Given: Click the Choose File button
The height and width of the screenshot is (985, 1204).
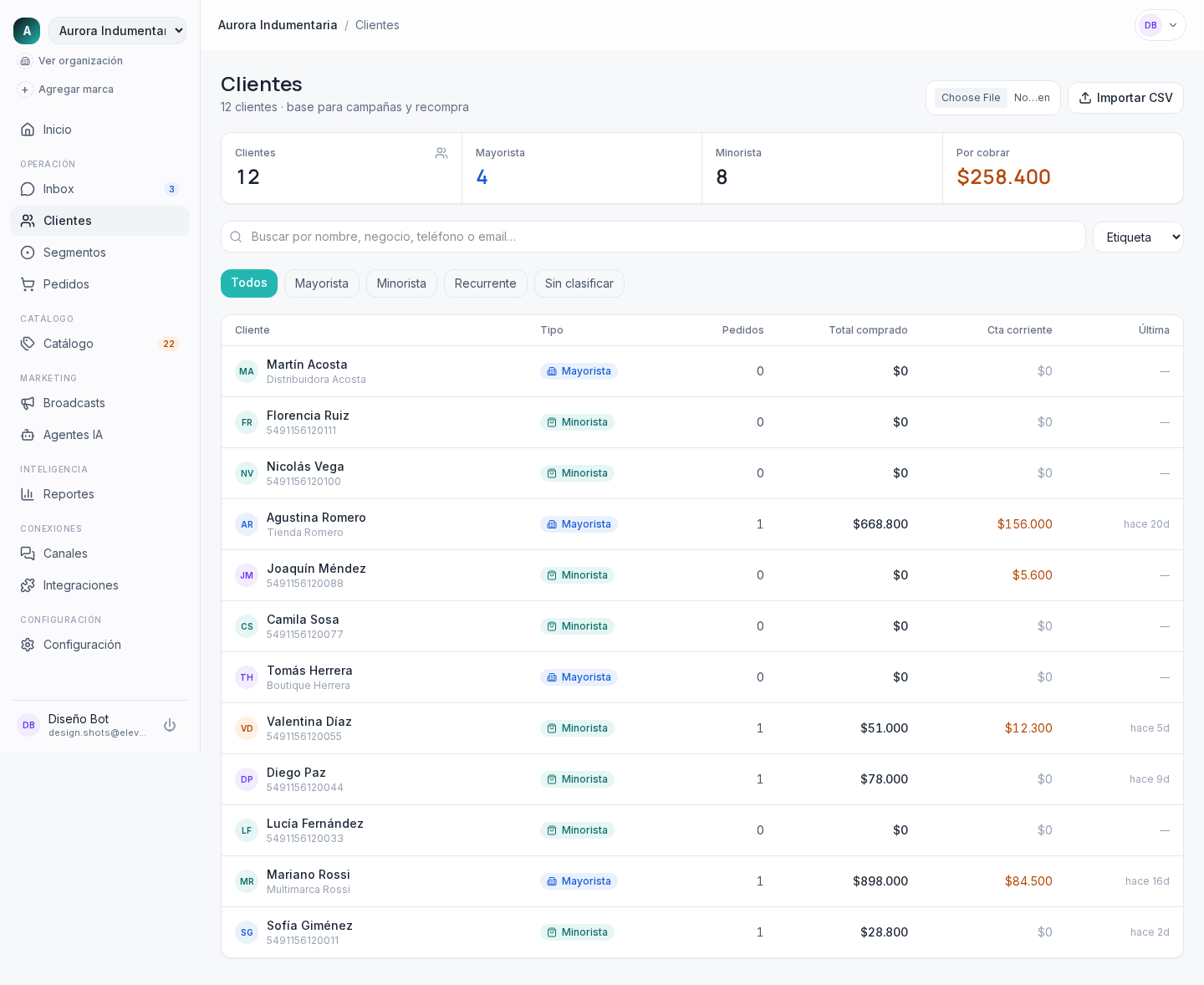Looking at the screenshot, I should click(x=971, y=98).
